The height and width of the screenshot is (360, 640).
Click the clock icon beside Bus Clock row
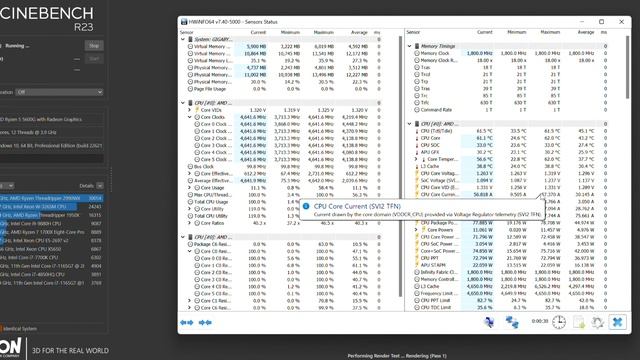tap(190, 167)
